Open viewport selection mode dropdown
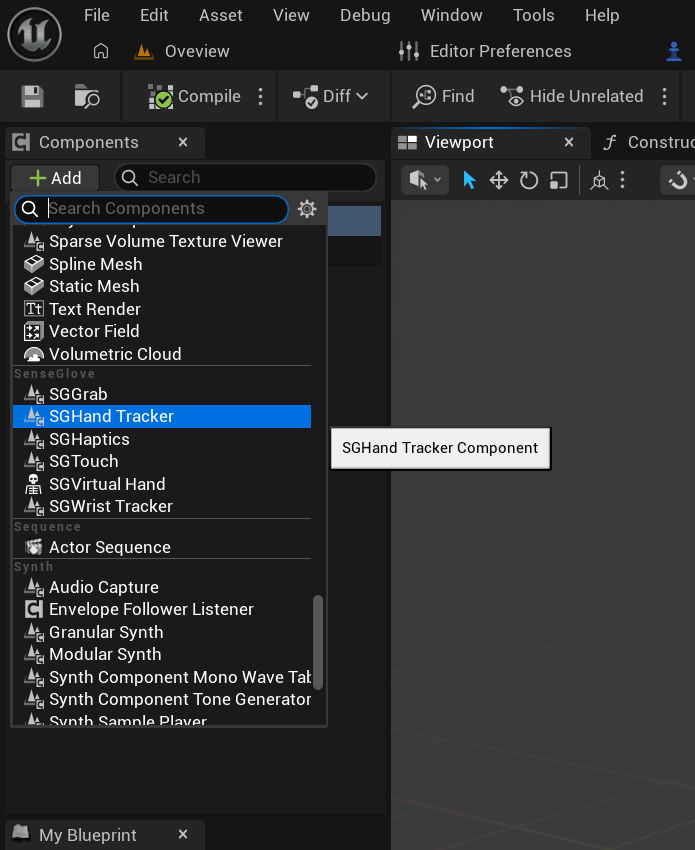Screen dimensions: 695x850 pyautogui.click(x=425, y=180)
